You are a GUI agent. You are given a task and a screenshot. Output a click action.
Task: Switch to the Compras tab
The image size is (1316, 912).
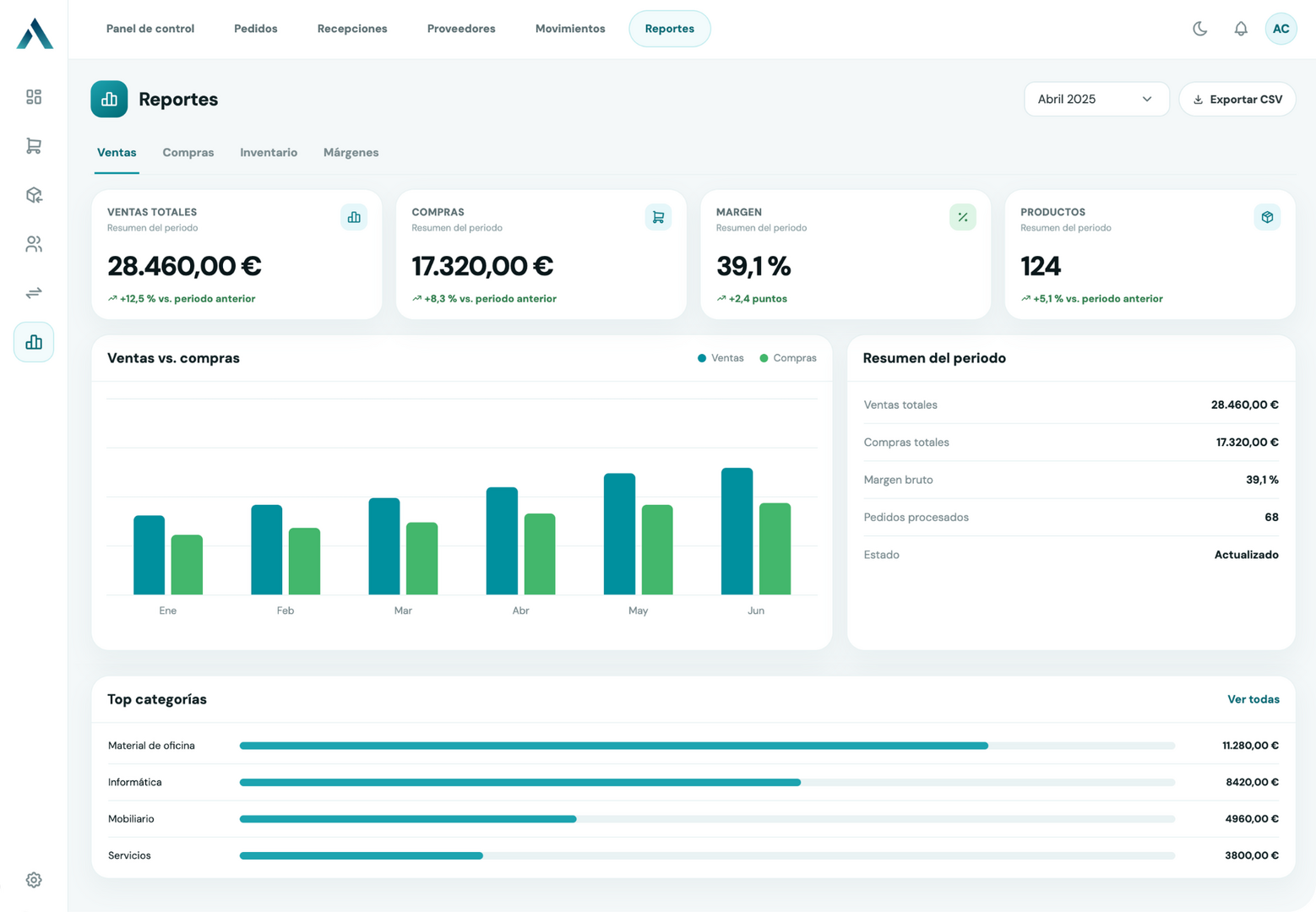pos(188,153)
